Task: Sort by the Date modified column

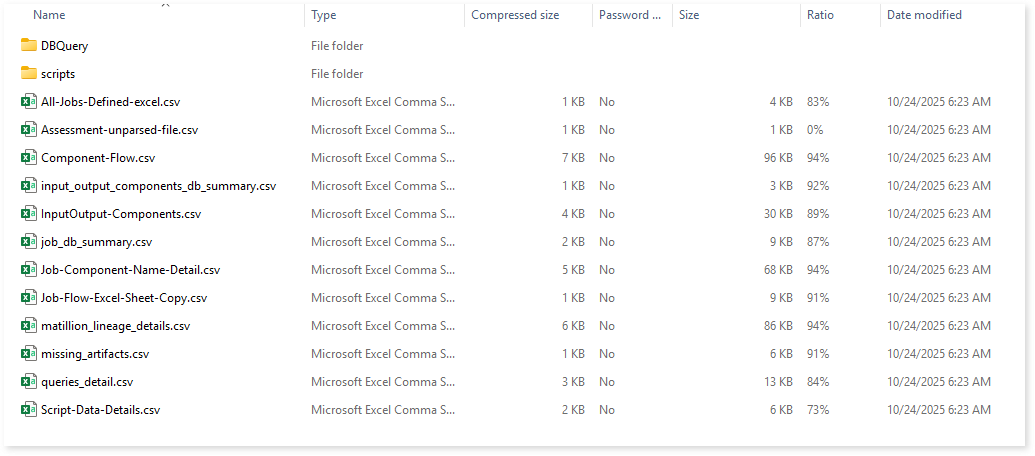Action: 924,15
